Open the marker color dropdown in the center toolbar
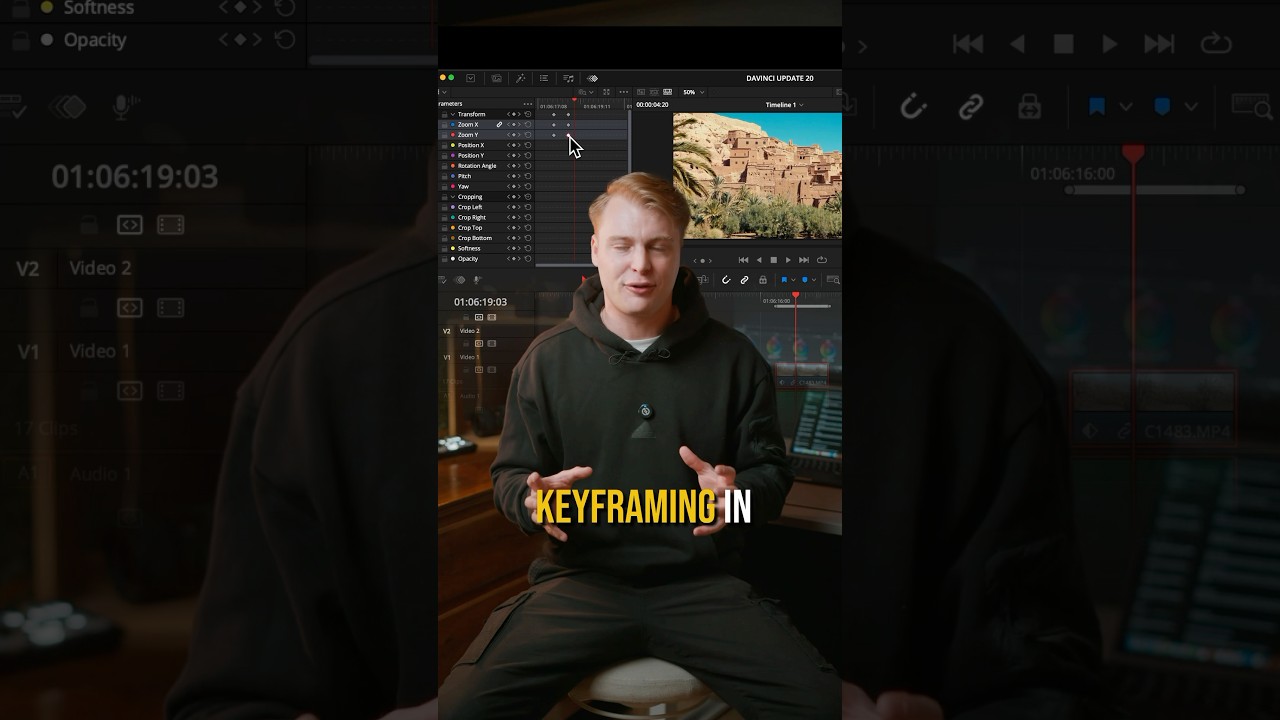This screenshot has height=720, width=1280. pyautogui.click(x=814, y=280)
